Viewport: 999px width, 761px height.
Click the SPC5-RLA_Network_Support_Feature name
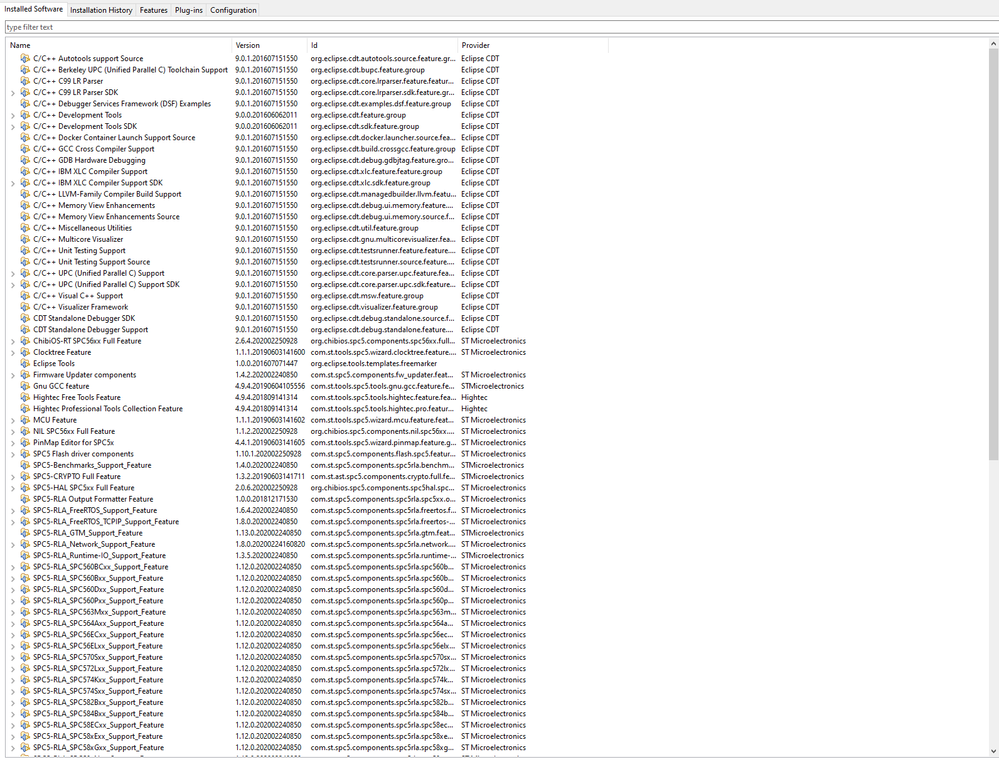point(94,544)
